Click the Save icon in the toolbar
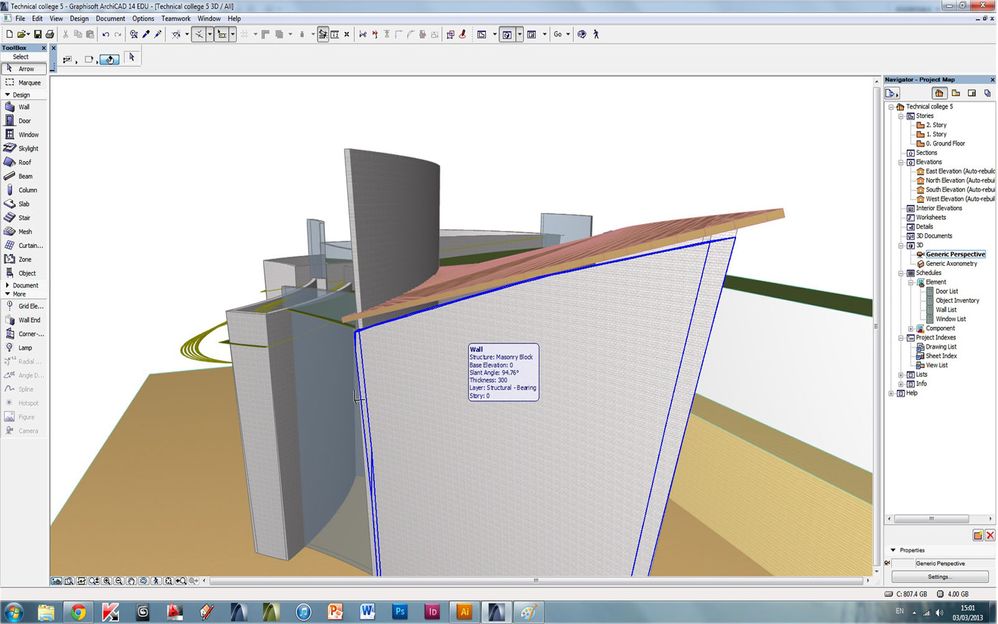998x624 pixels. pyautogui.click(x=39, y=34)
